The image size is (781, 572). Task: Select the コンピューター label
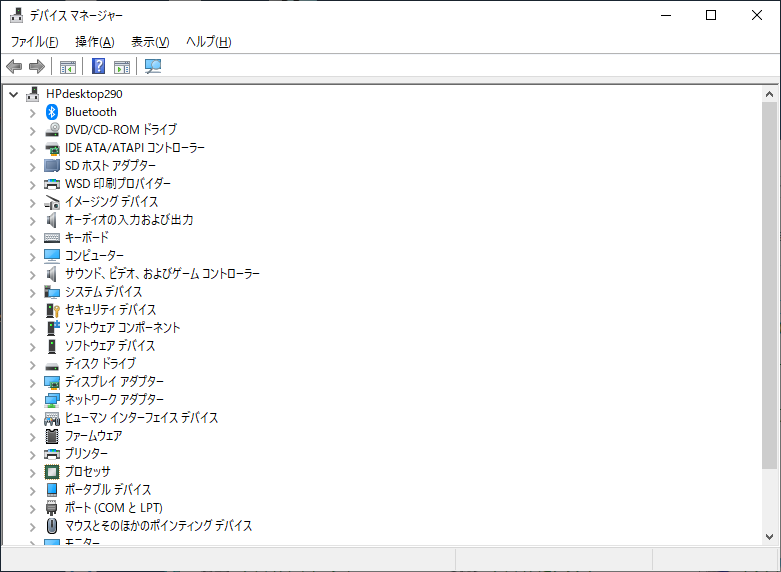pyautogui.click(x=95, y=256)
